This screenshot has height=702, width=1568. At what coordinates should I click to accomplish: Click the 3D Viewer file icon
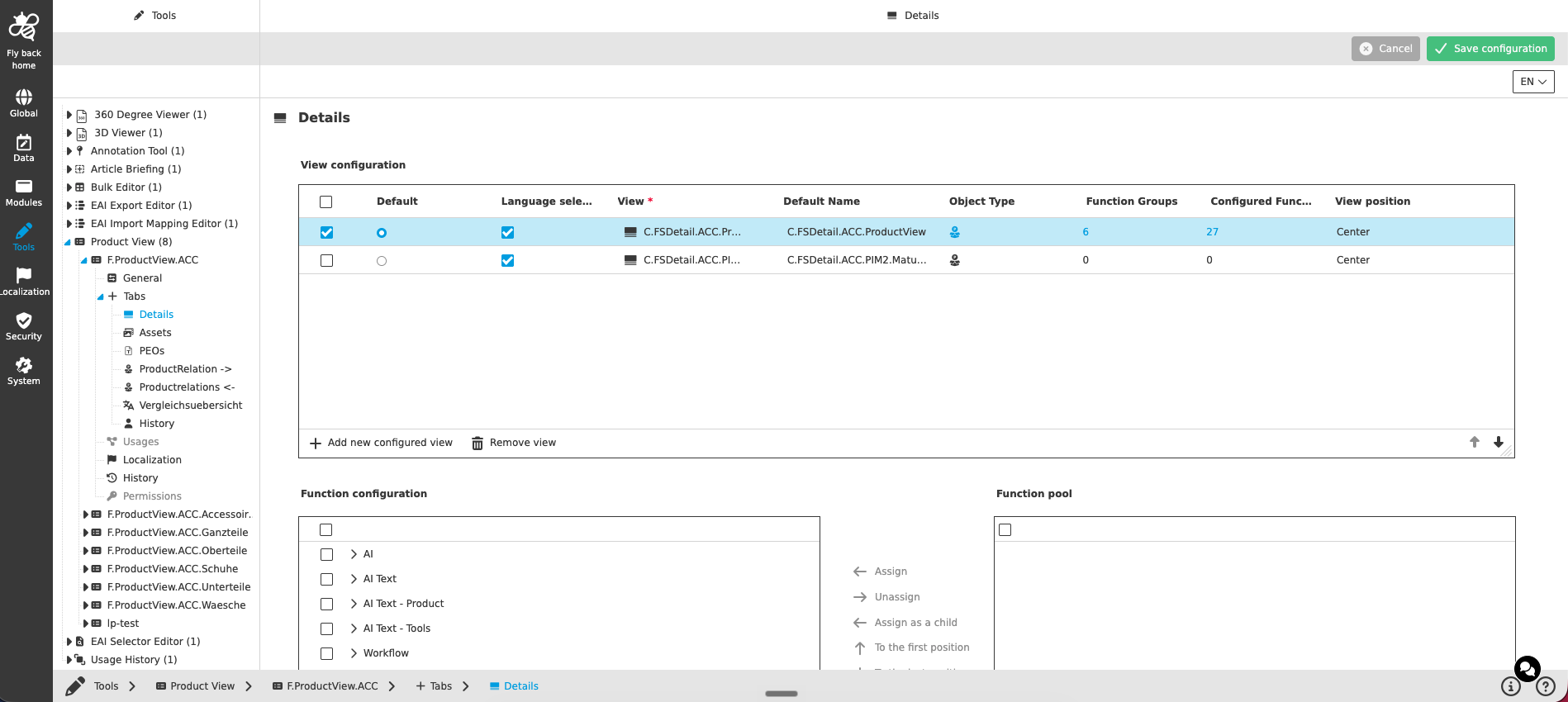82,134
